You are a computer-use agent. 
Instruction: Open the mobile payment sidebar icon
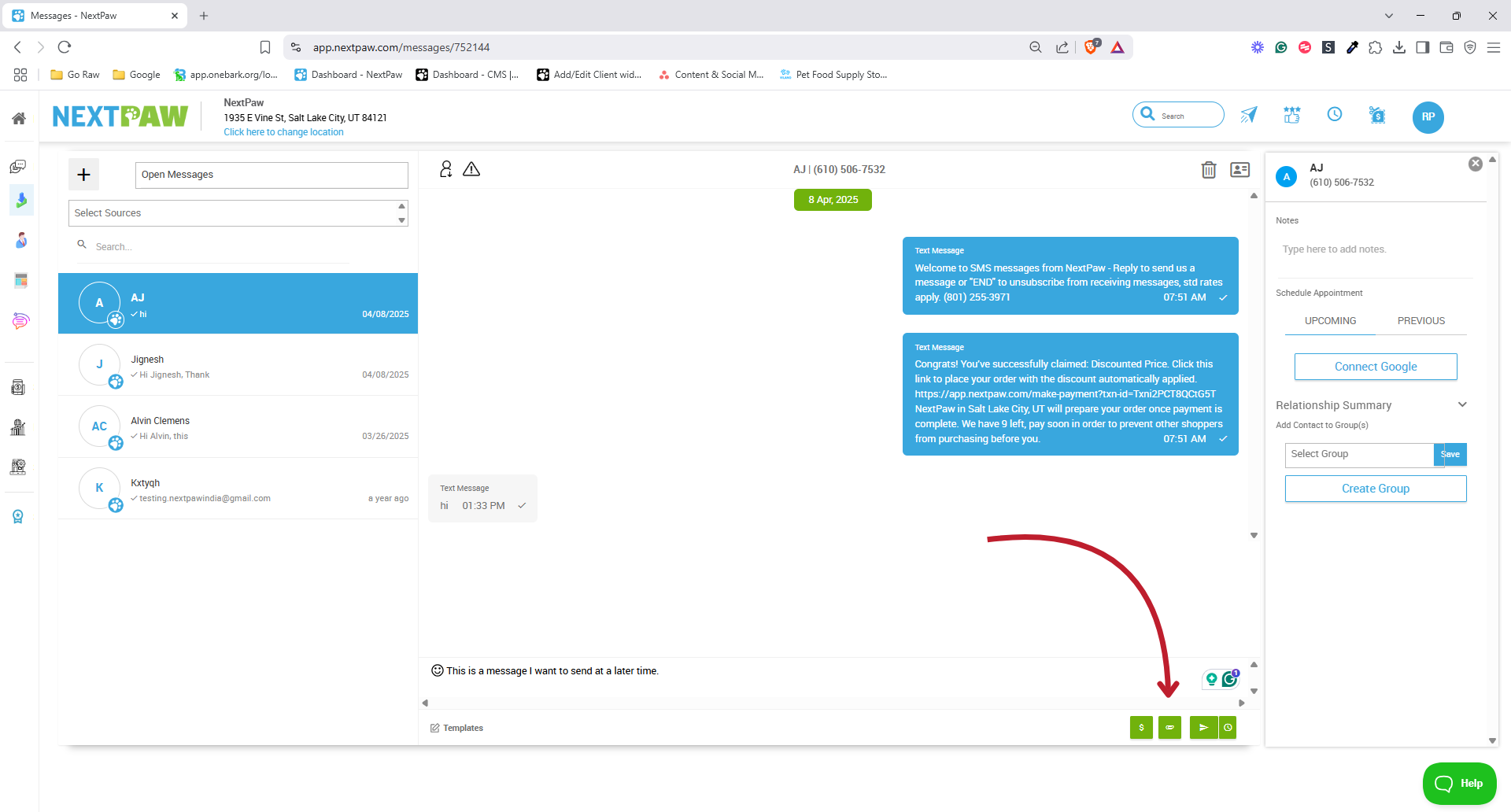tap(18, 387)
